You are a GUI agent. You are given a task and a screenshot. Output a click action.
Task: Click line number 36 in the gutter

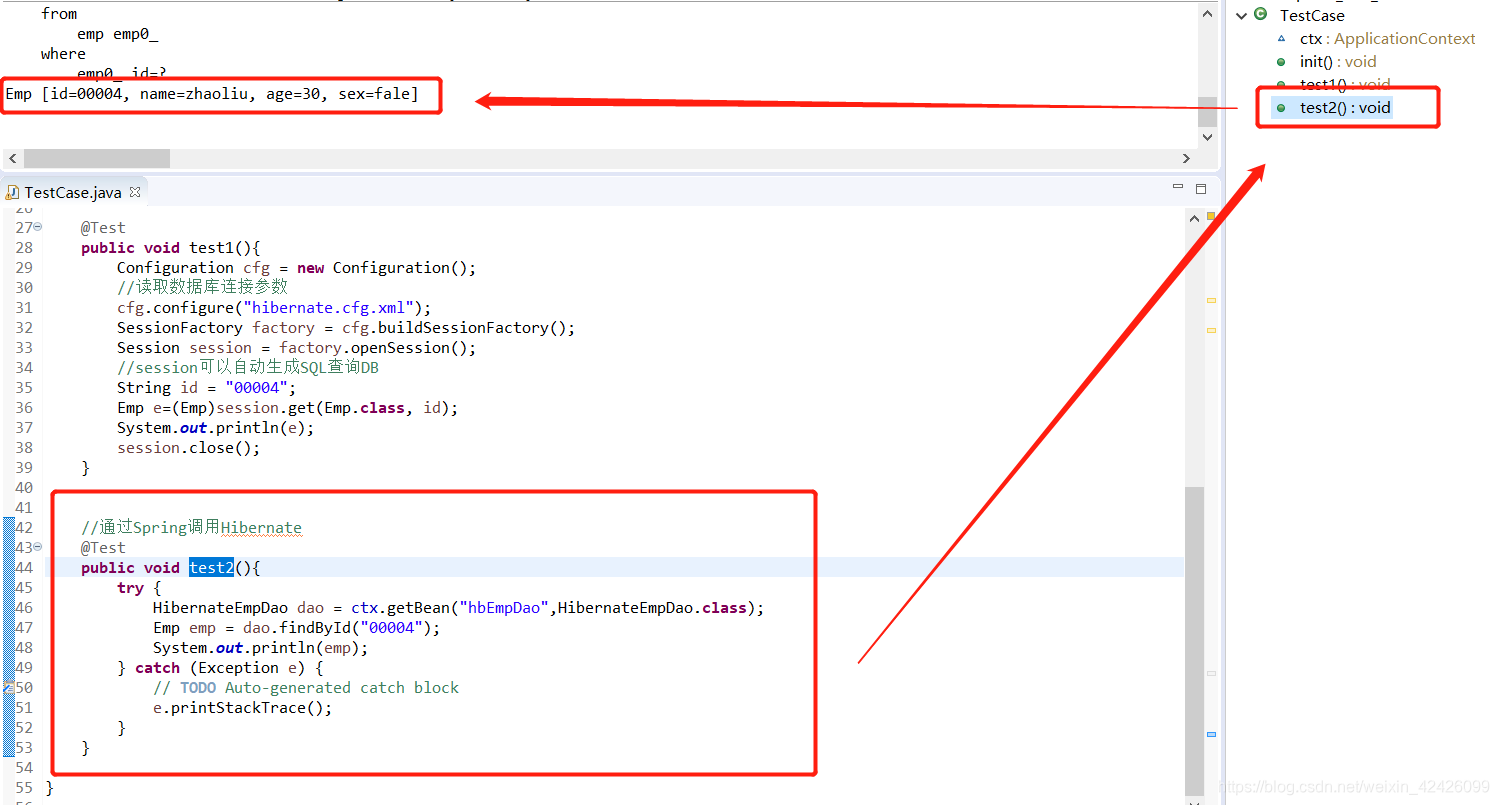point(24,408)
